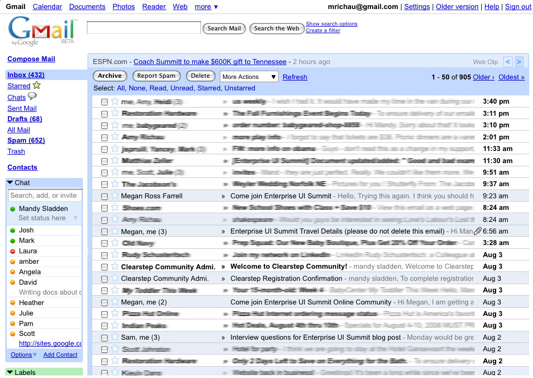Click the Report Spam button
Screen dimensions: 533x378
pos(156,76)
